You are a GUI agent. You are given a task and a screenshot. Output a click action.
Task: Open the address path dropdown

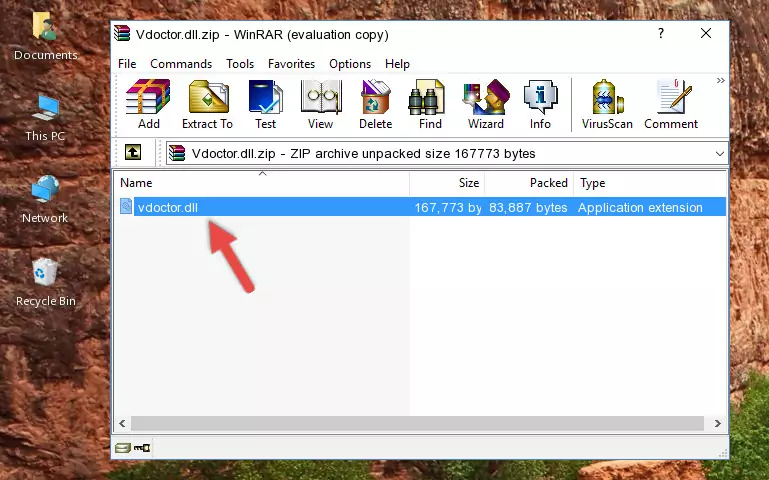719,153
